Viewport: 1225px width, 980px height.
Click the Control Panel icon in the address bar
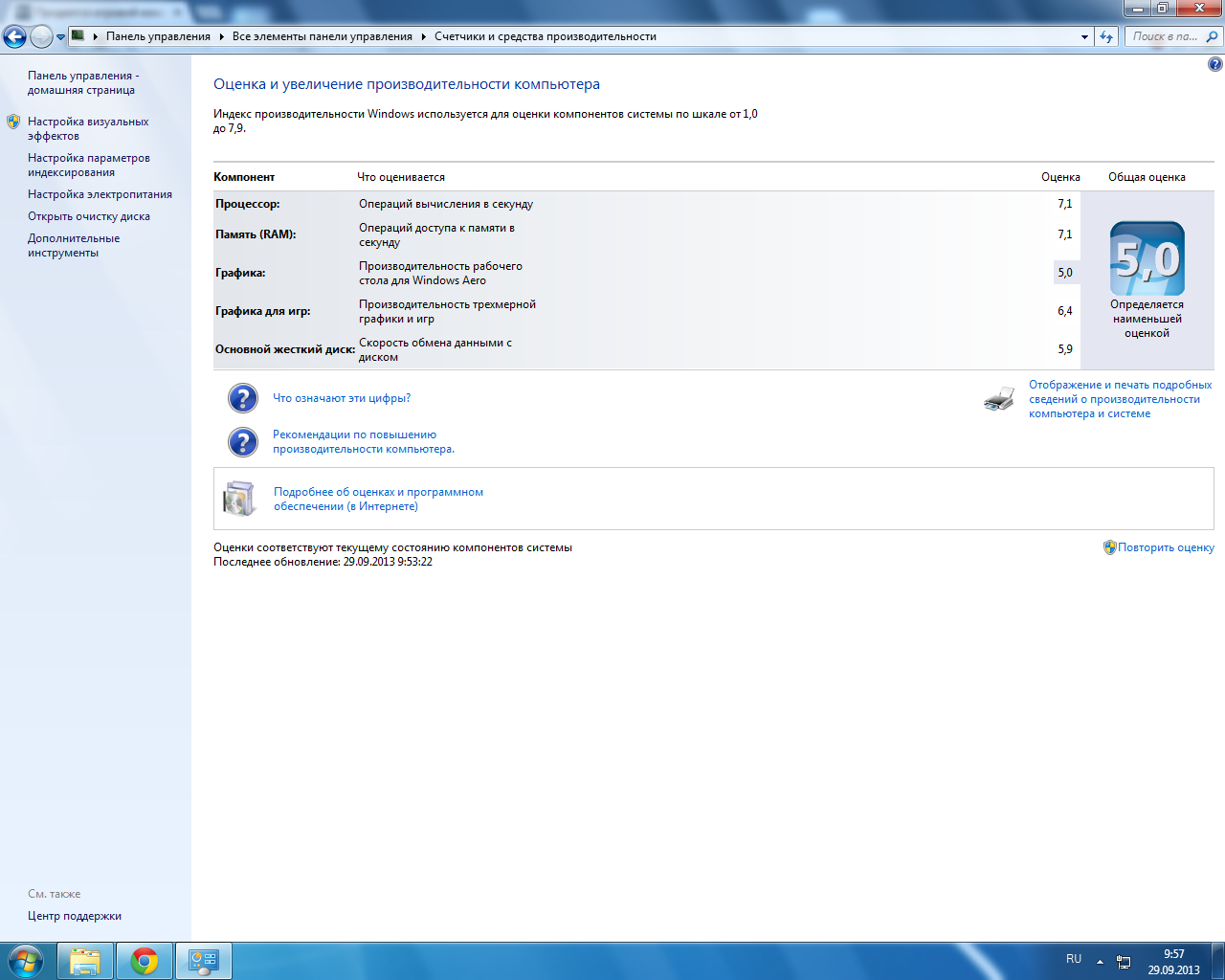(x=78, y=36)
